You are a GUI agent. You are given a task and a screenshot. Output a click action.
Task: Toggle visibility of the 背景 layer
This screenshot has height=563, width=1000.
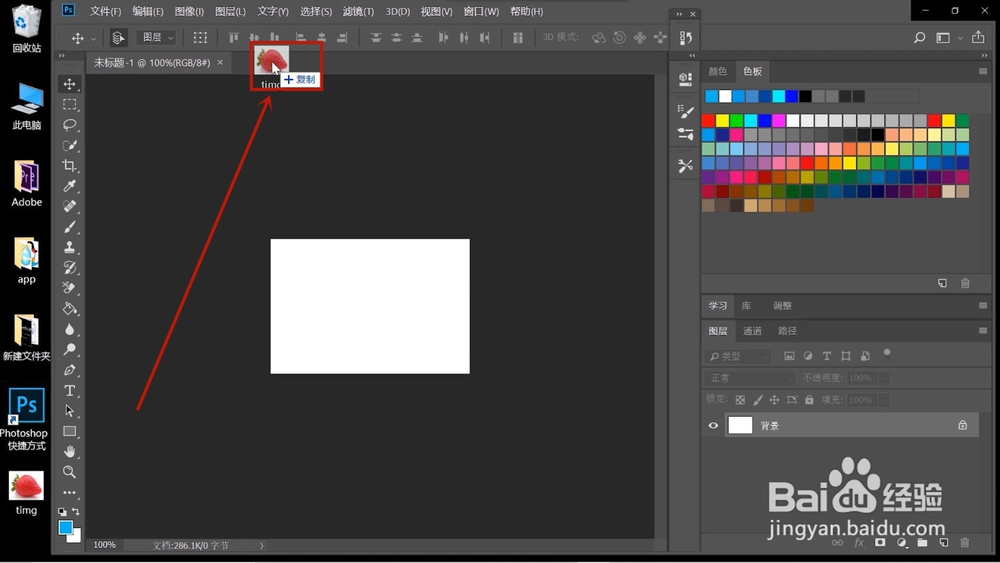click(713, 425)
